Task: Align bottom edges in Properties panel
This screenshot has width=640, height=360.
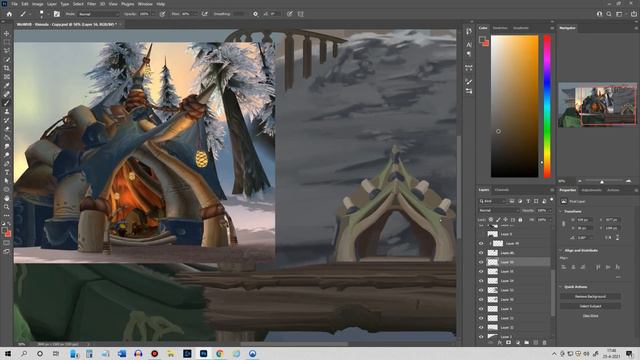Action: (618, 267)
